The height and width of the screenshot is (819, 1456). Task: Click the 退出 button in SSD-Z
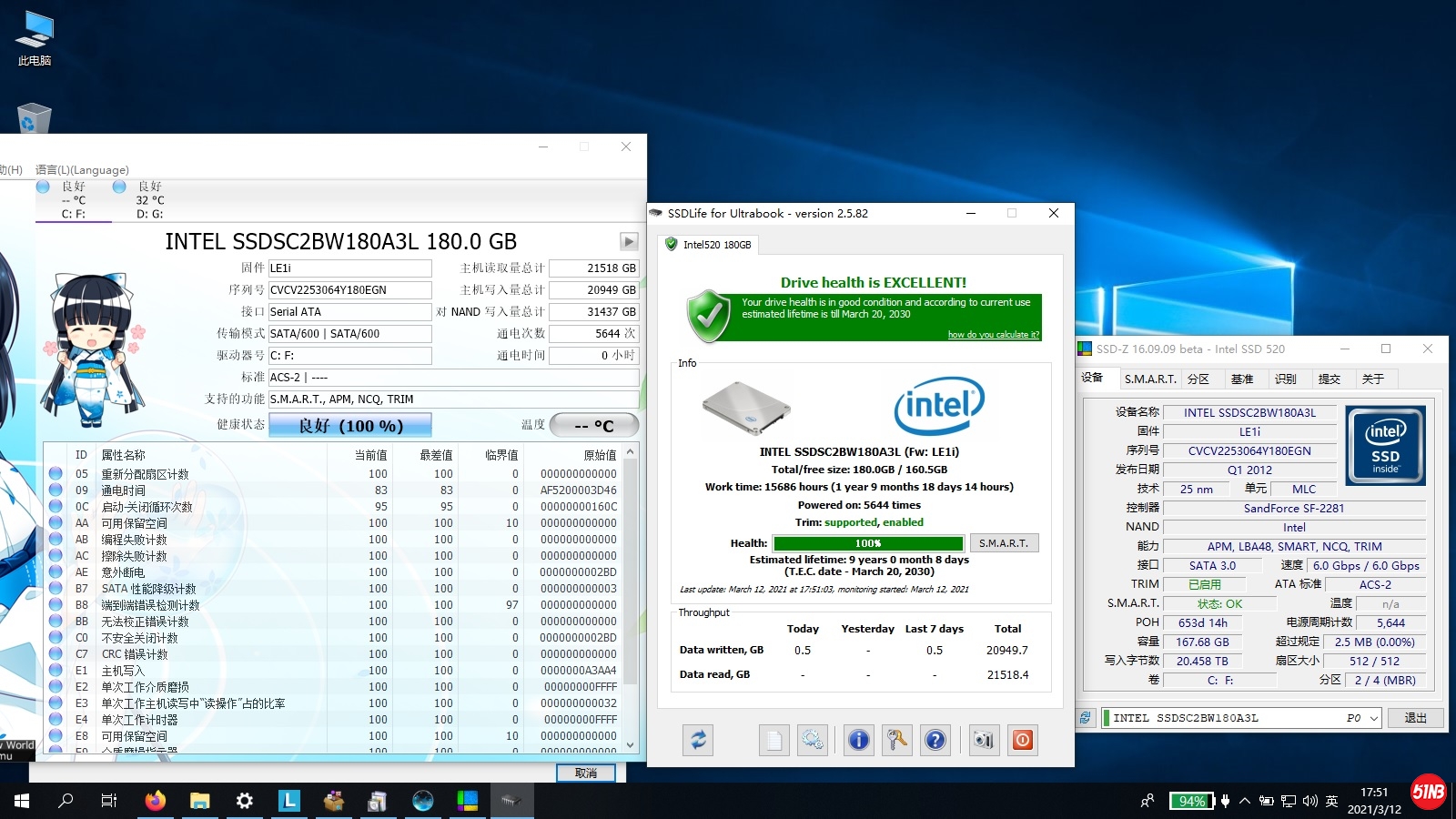tap(1415, 718)
